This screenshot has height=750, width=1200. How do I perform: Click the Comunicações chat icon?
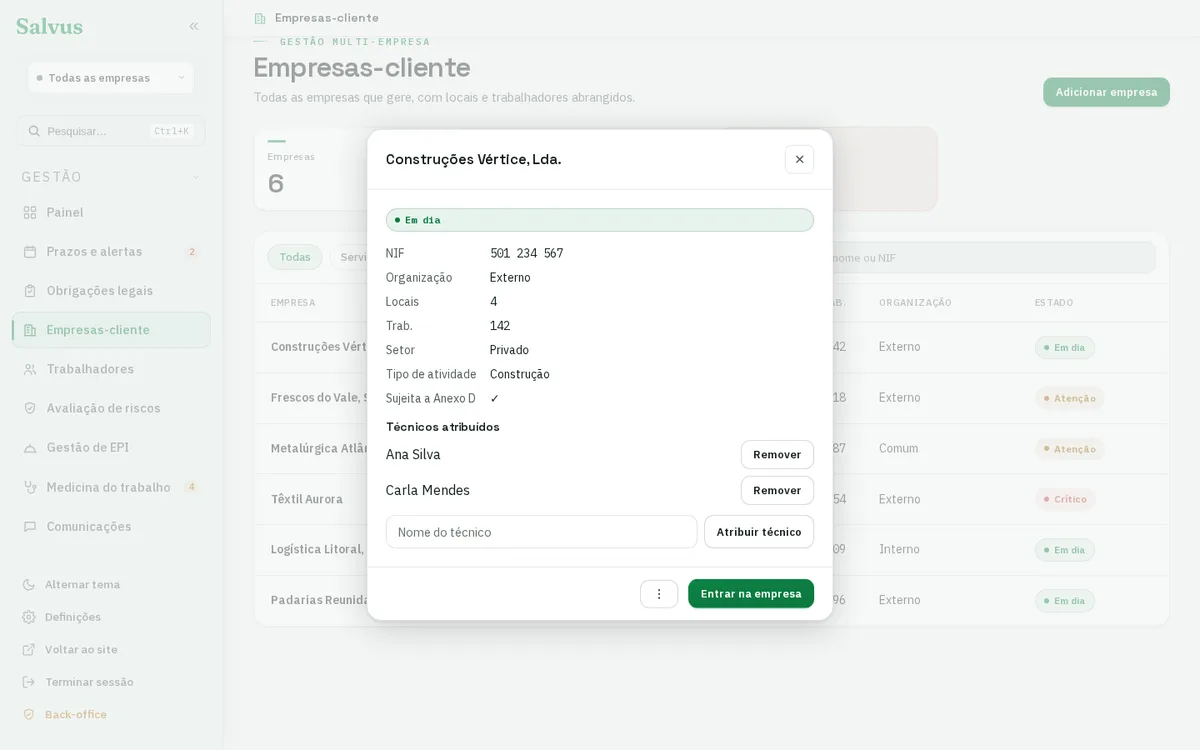pos(30,526)
